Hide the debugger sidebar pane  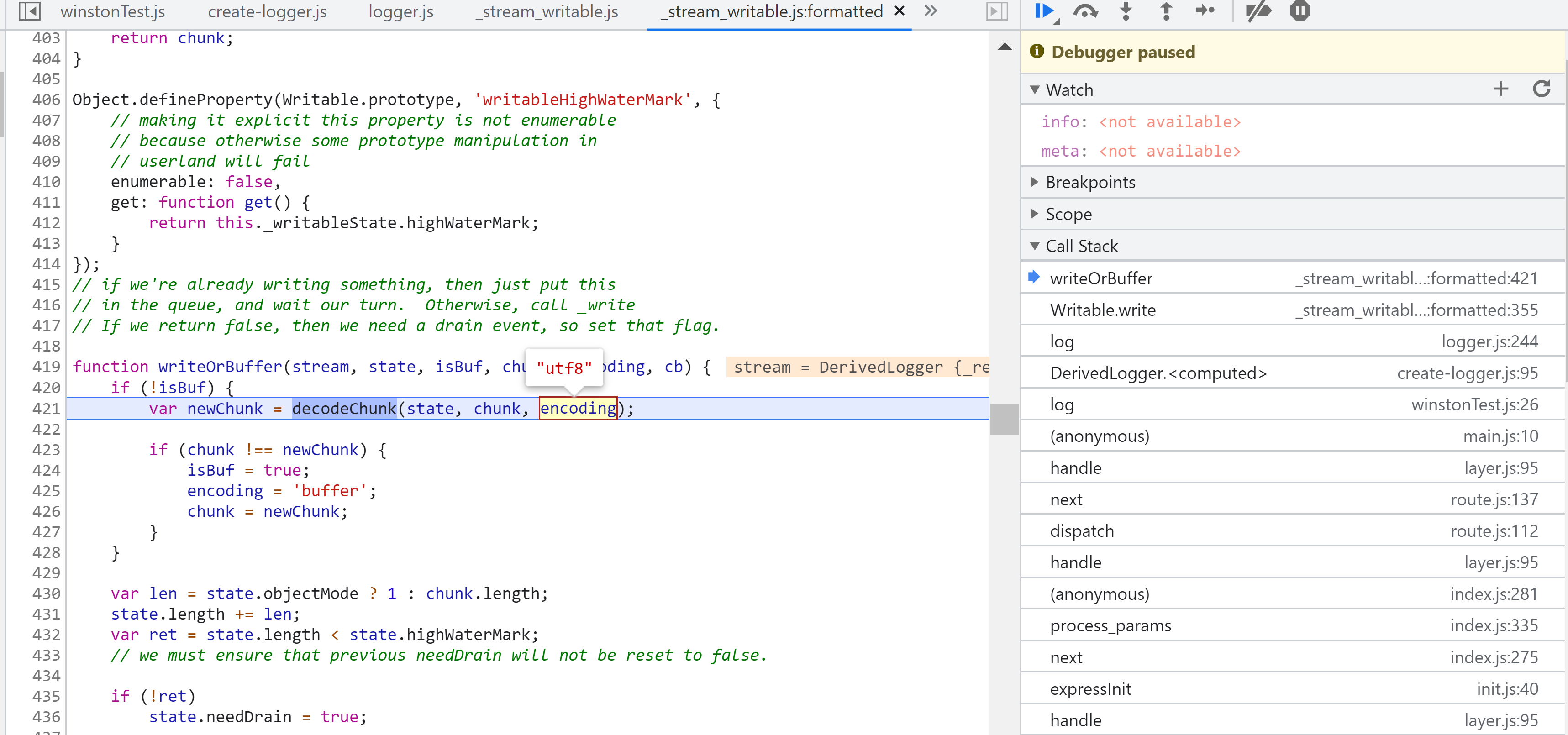click(x=996, y=11)
